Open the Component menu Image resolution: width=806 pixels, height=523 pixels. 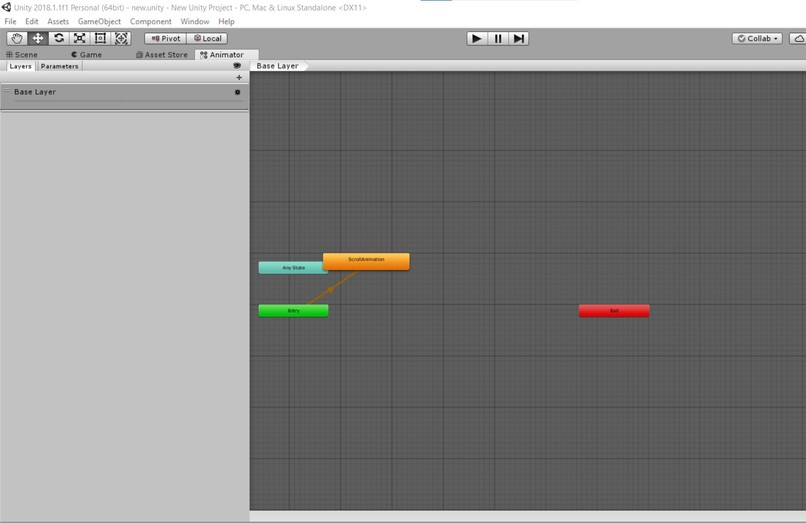coord(151,22)
